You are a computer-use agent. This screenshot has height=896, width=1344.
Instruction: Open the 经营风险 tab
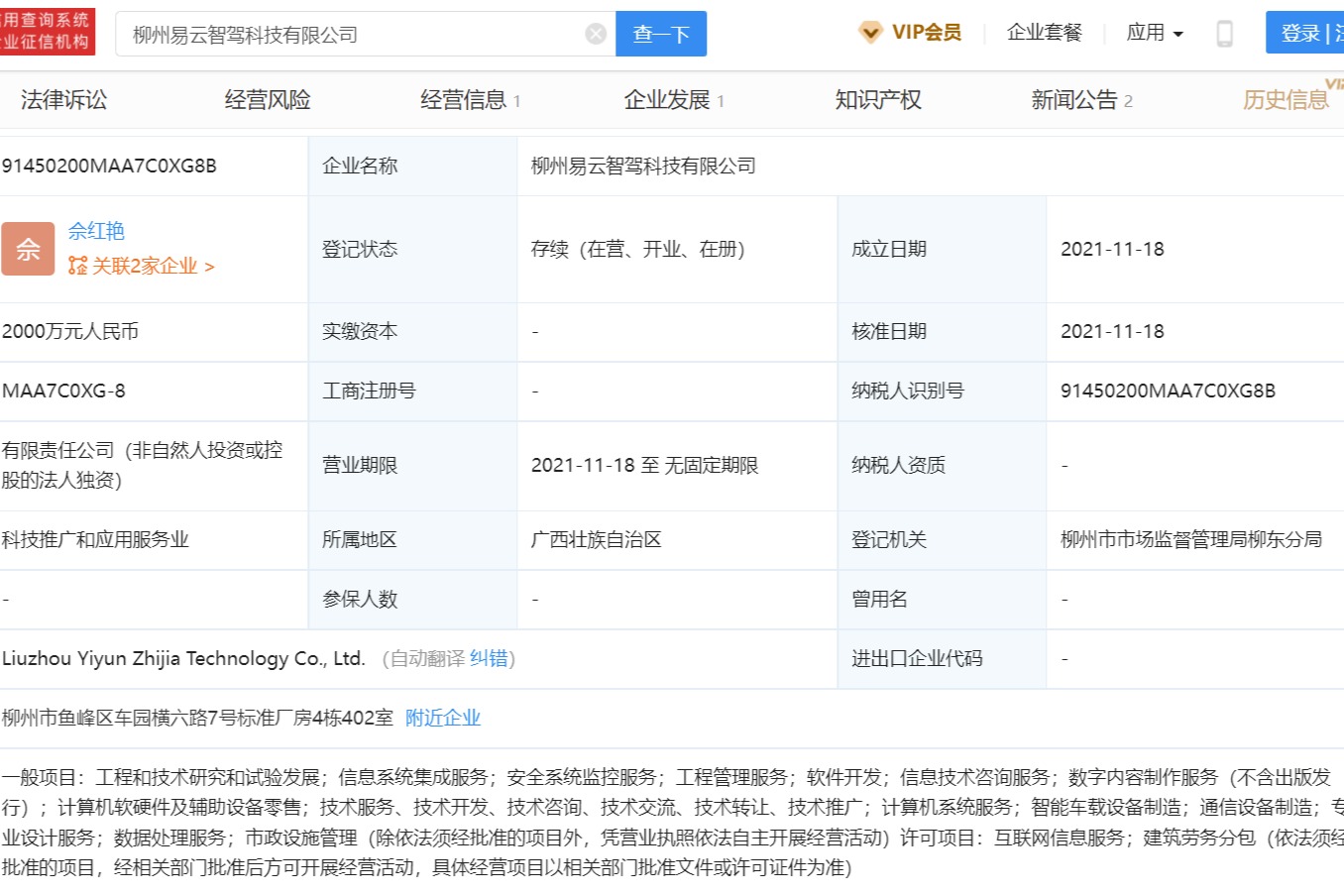(266, 99)
